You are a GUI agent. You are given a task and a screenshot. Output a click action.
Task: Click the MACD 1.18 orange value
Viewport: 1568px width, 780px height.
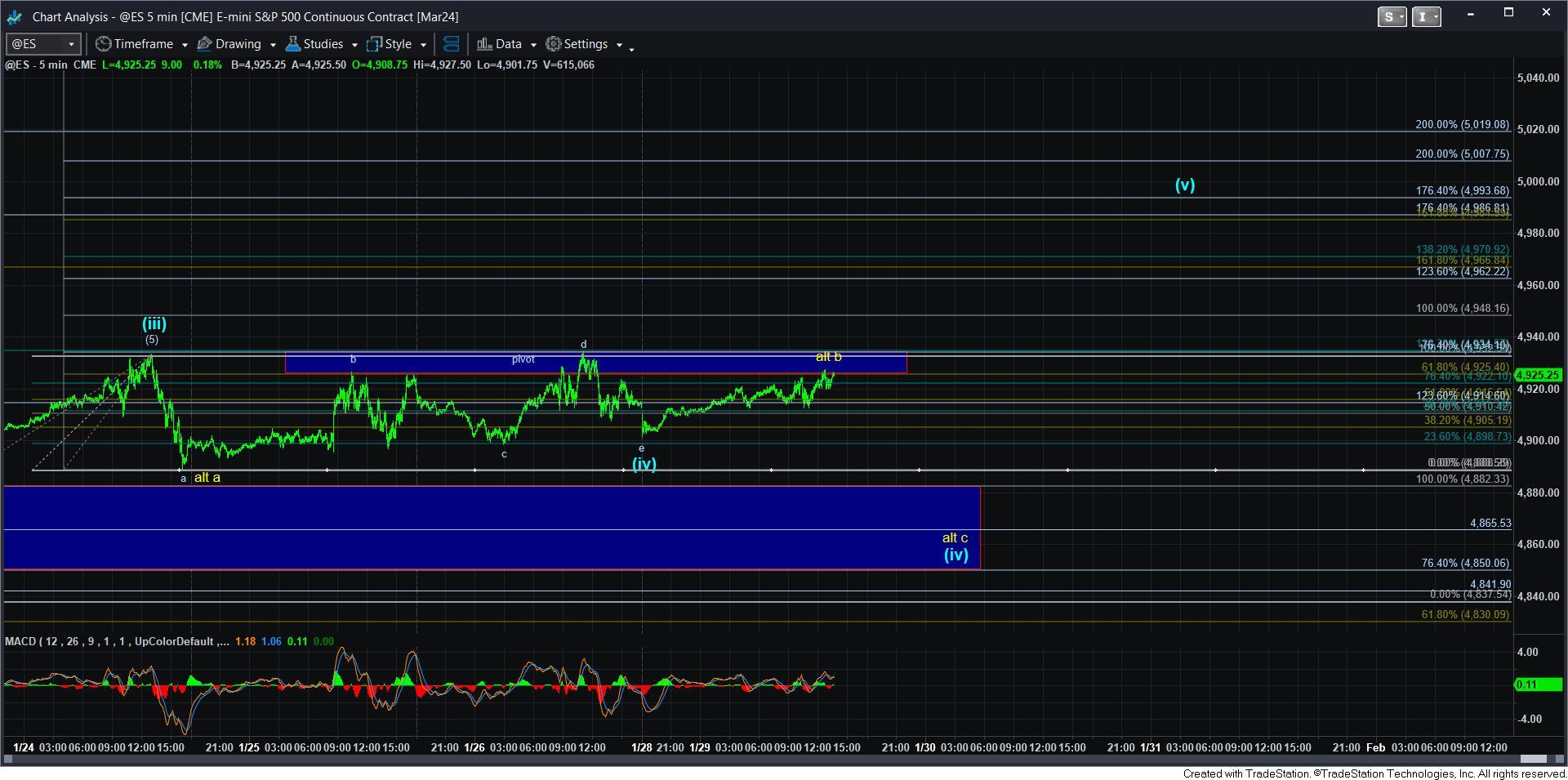click(x=245, y=641)
